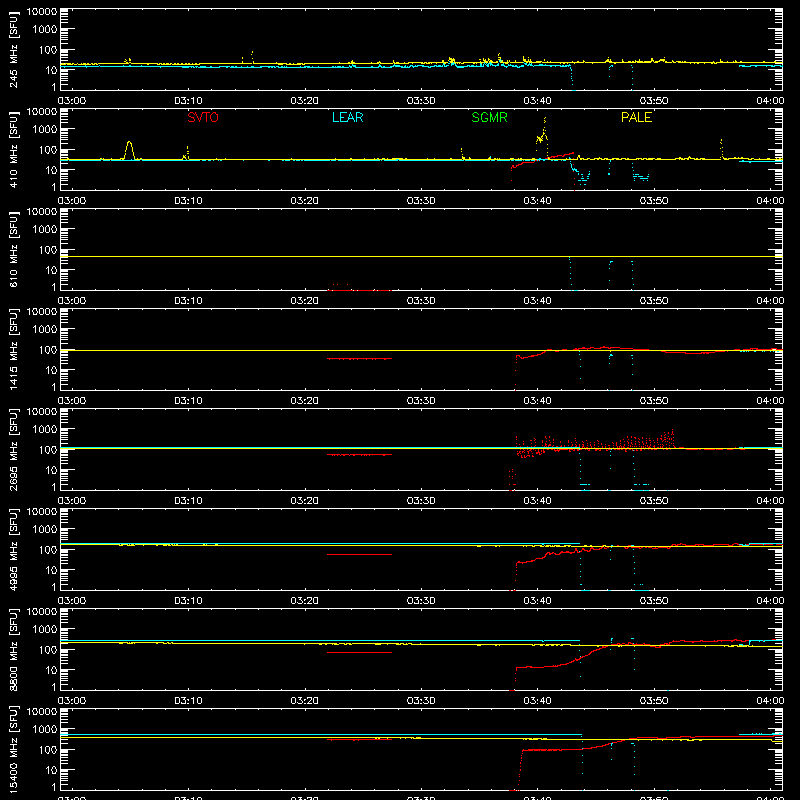This screenshot has height=800, width=800.
Task: Click the 03:50 time label below 410 MHz plot
Action: pos(654,201)
